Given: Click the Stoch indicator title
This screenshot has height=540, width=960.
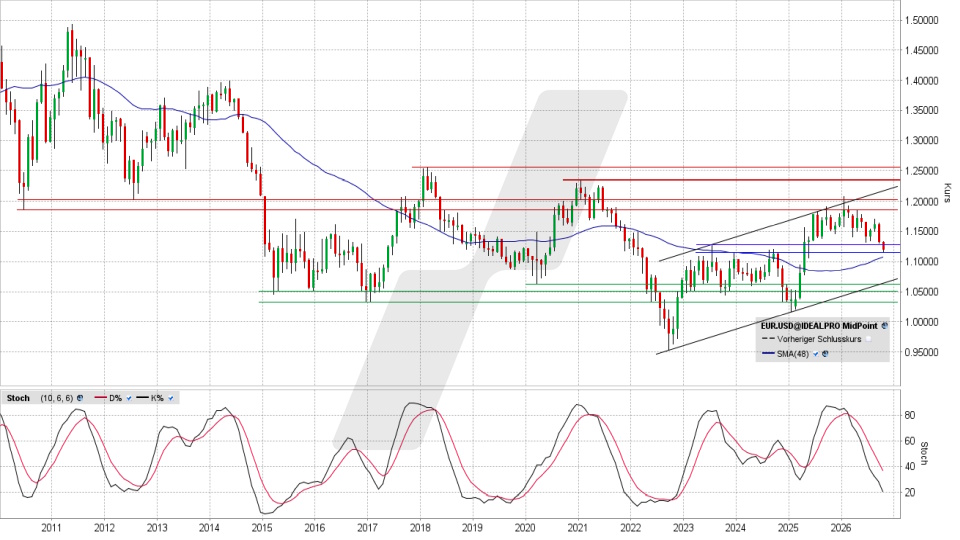Looking at the screenshot, I should (18, 398).
